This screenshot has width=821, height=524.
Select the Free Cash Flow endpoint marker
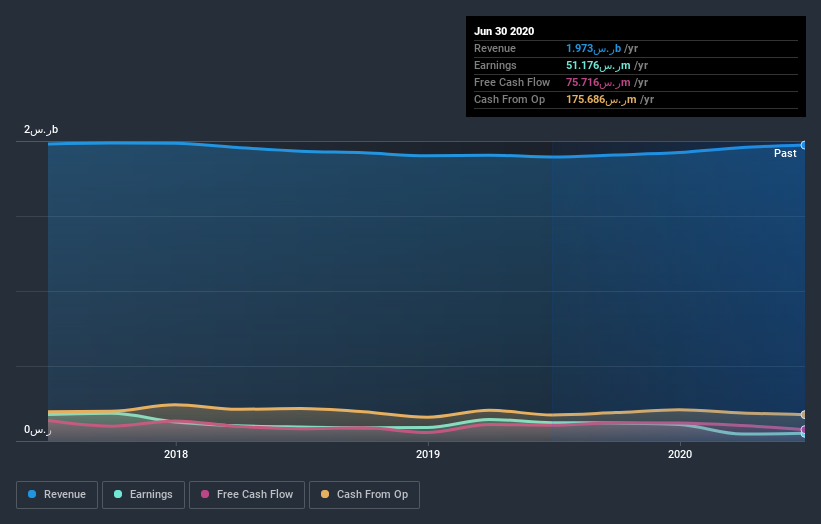[x=804, y=429]
